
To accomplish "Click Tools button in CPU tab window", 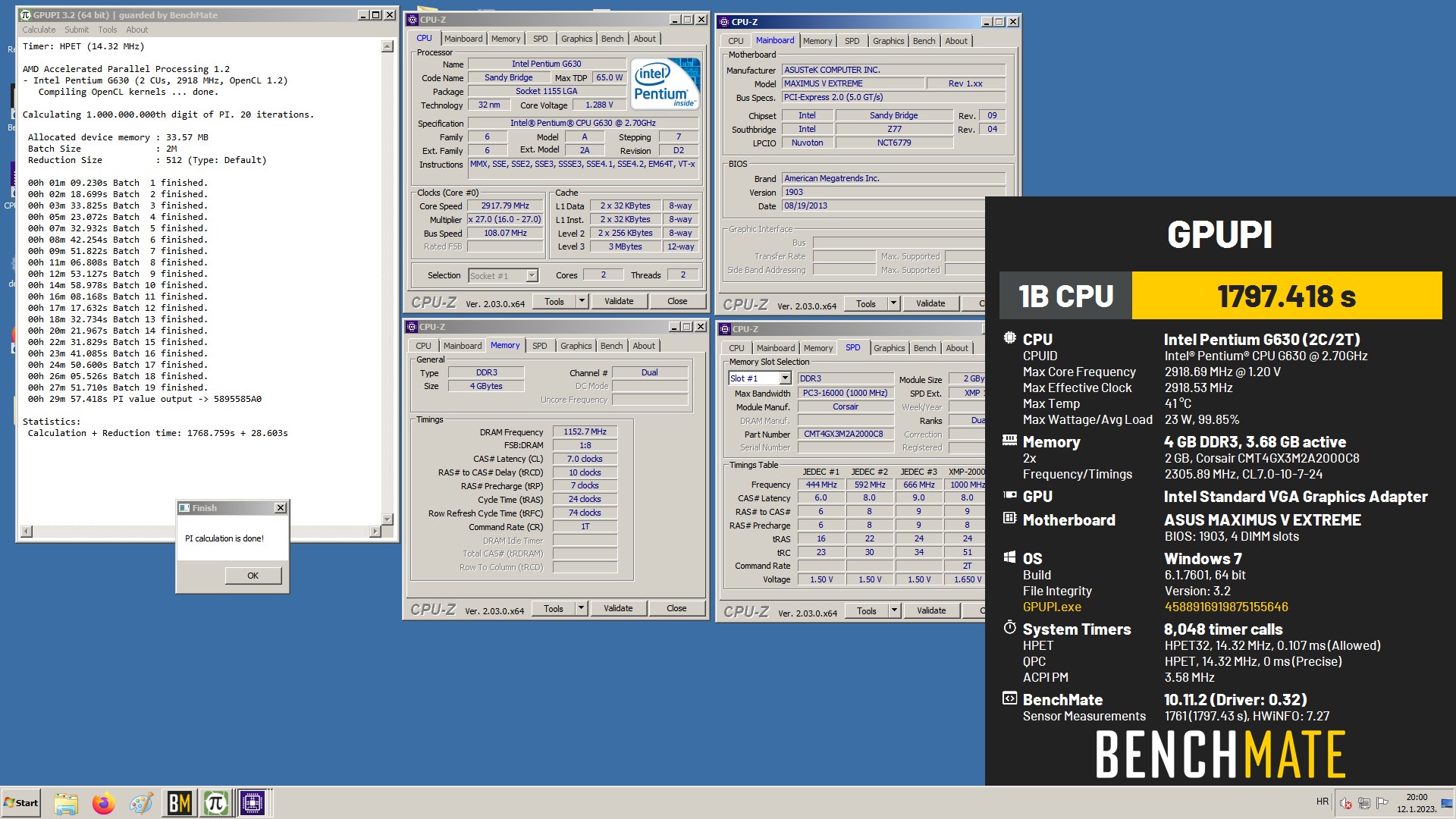I will 554,301.
